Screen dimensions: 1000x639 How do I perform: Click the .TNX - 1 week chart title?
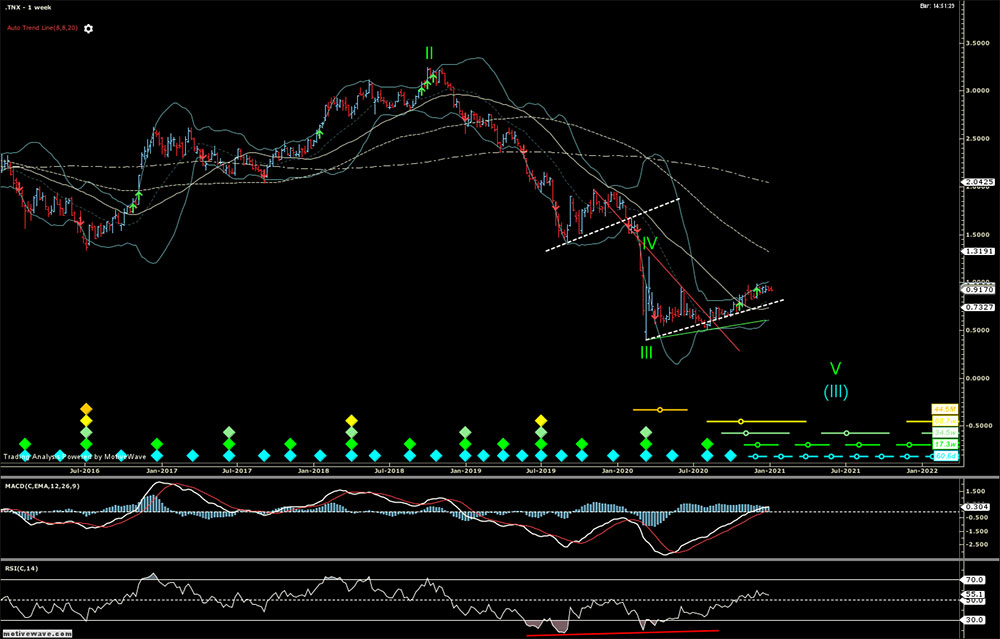click(30, 8)
